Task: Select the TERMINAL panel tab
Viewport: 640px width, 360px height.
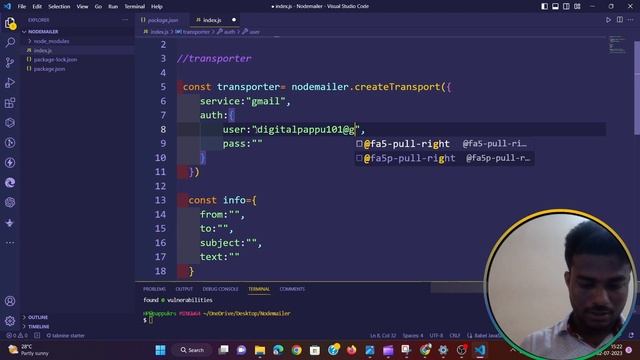Action: [259, 289]
